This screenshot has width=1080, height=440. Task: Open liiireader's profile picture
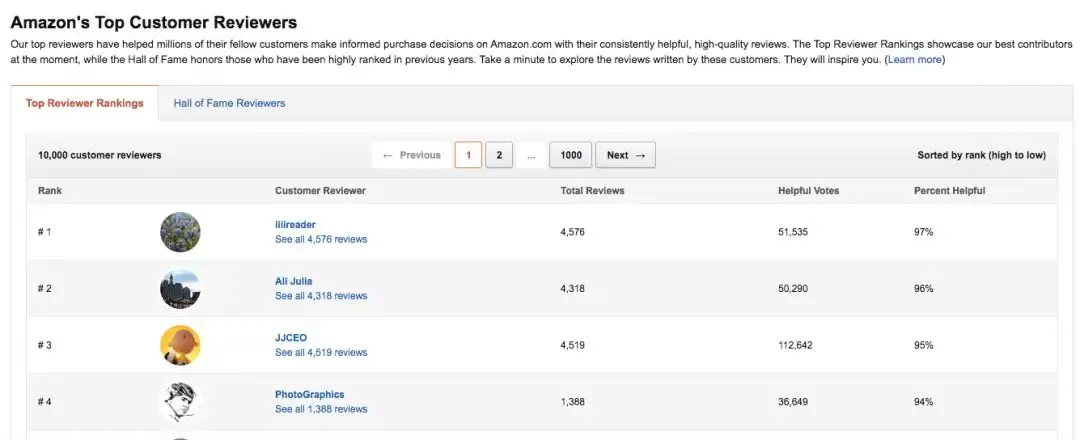(x=180, y=232)
